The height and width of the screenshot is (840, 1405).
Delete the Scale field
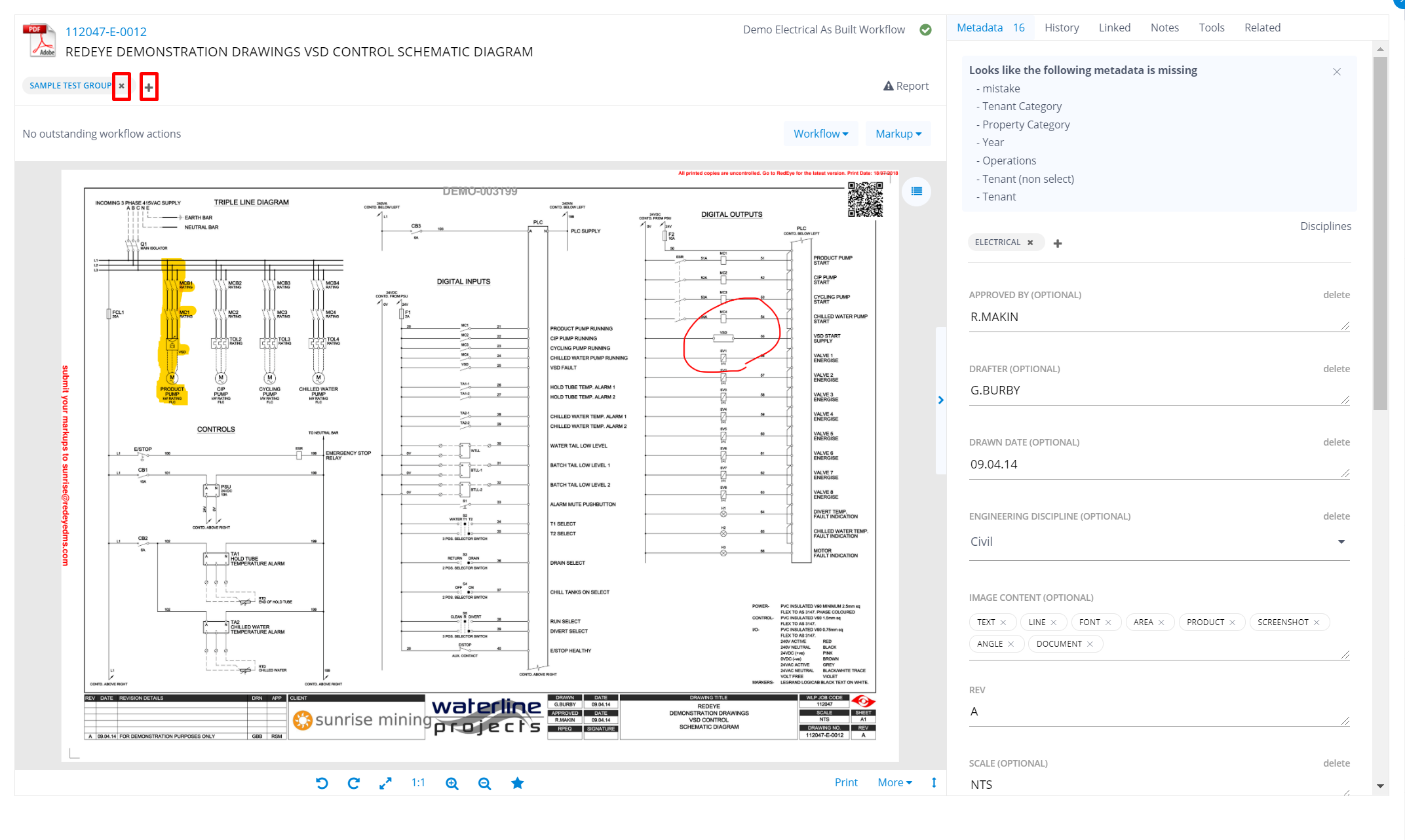[1336, 763]
